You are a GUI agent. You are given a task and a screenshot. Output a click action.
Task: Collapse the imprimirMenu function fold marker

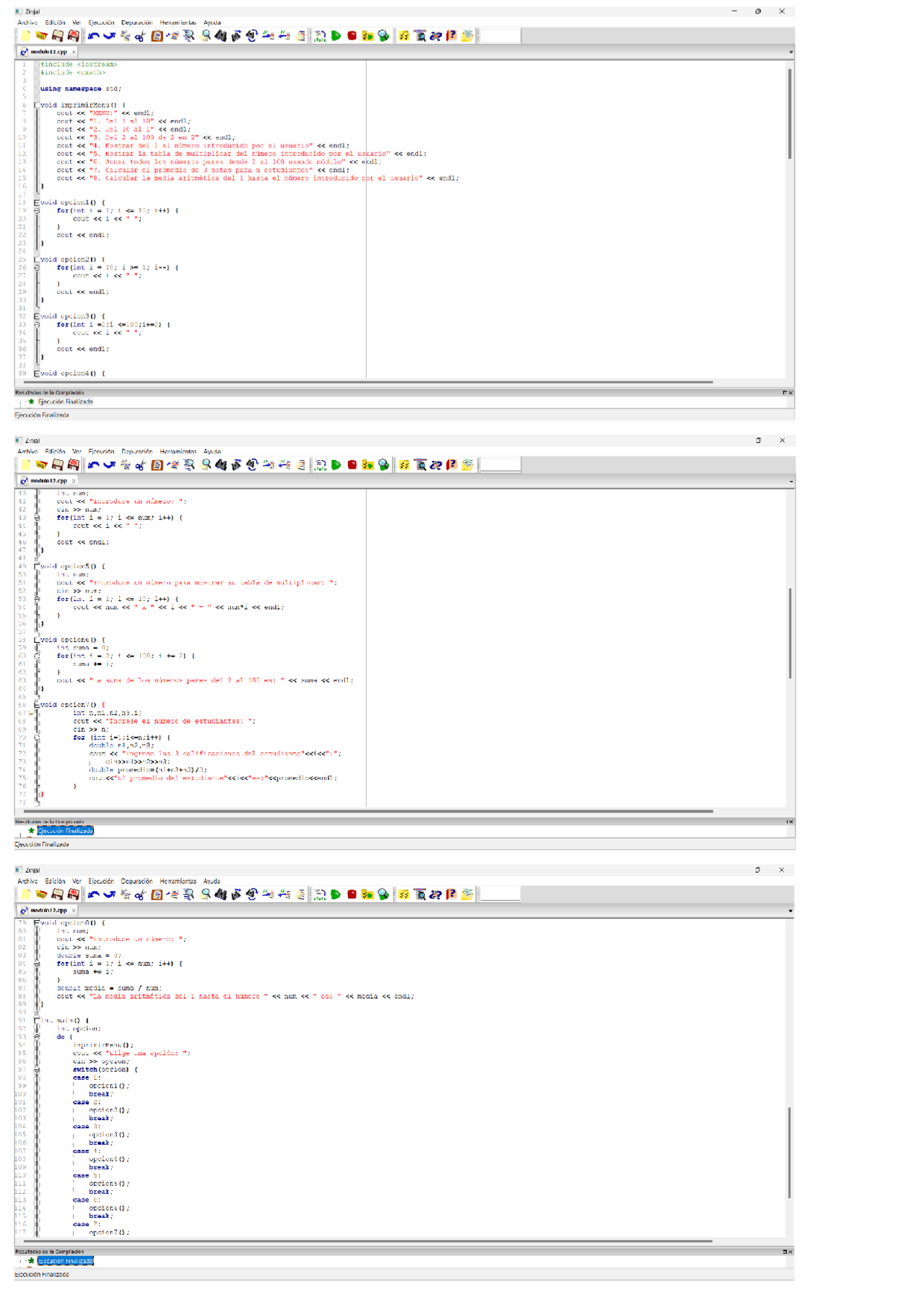[37, 105]
